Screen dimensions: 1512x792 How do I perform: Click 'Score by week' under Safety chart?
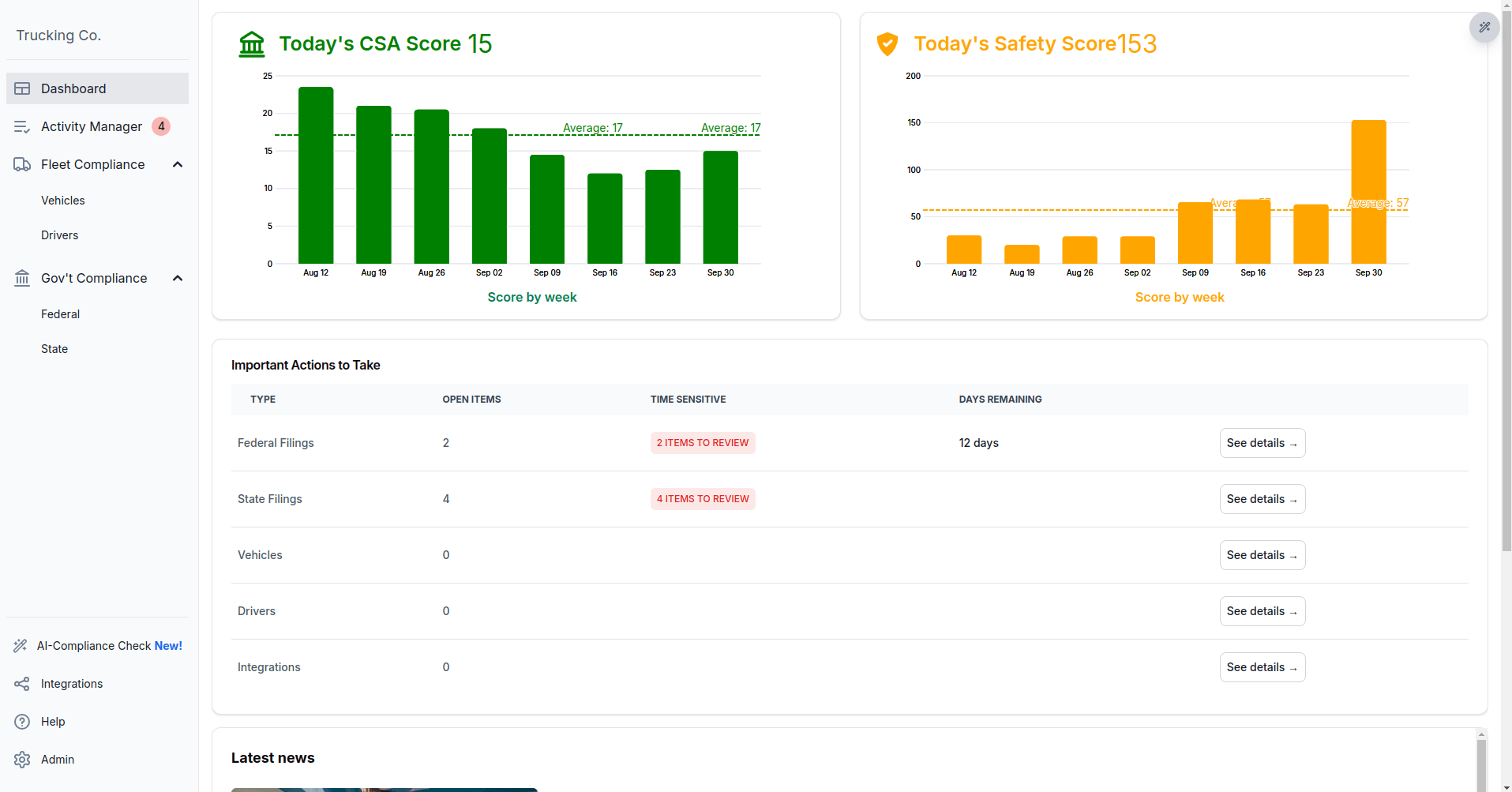(1180, 297)
